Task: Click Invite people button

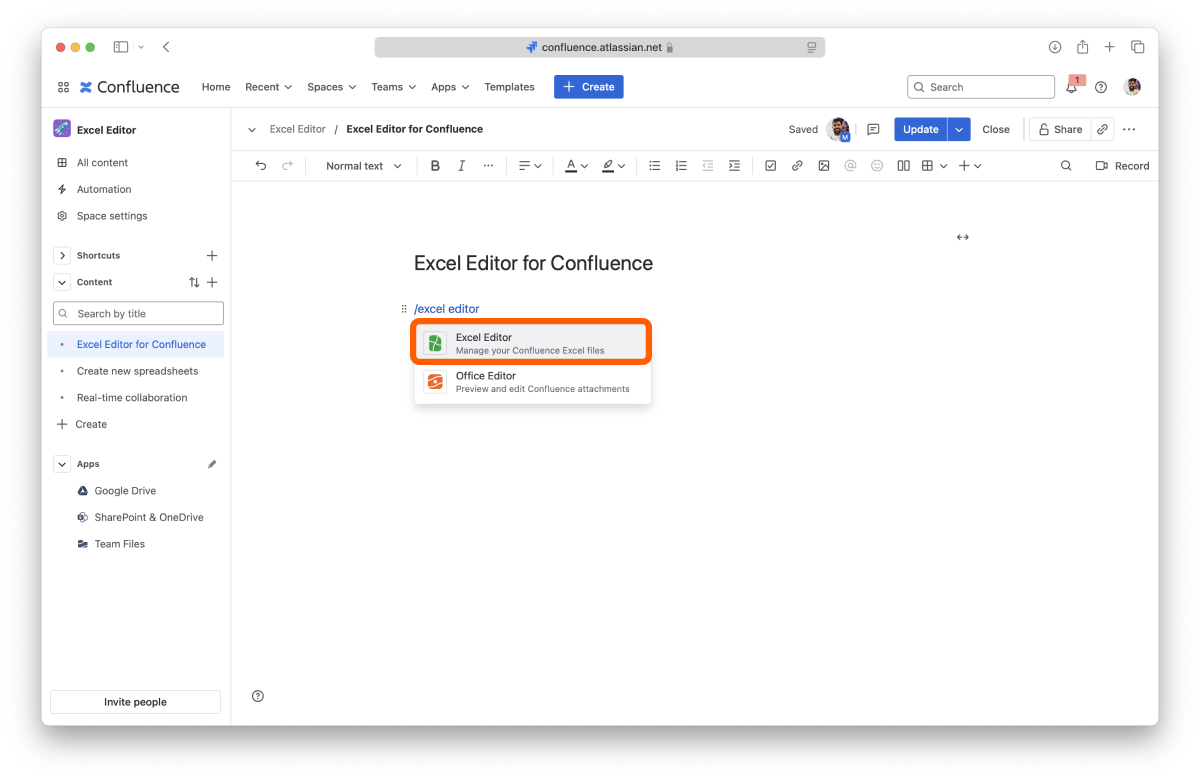Action: (135, 702)
